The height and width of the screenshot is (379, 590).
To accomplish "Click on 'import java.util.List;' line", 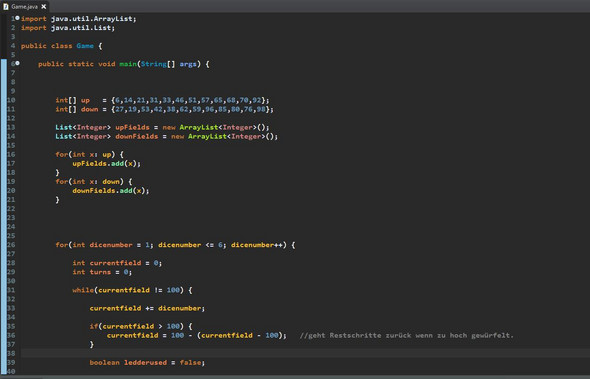I will pos(68,28).
